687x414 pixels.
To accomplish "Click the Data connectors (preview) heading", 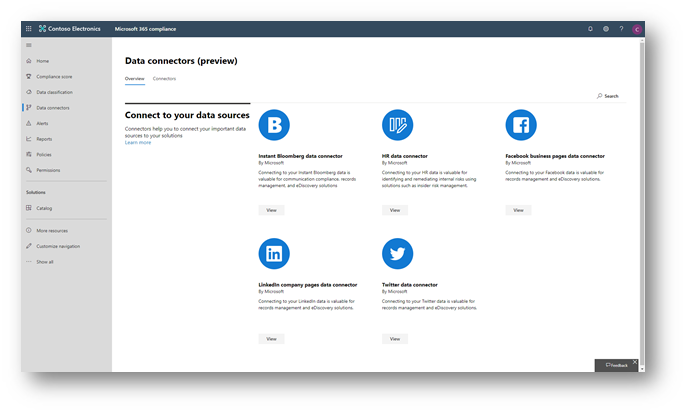I will pyautogui.click(x=181, y=61).
